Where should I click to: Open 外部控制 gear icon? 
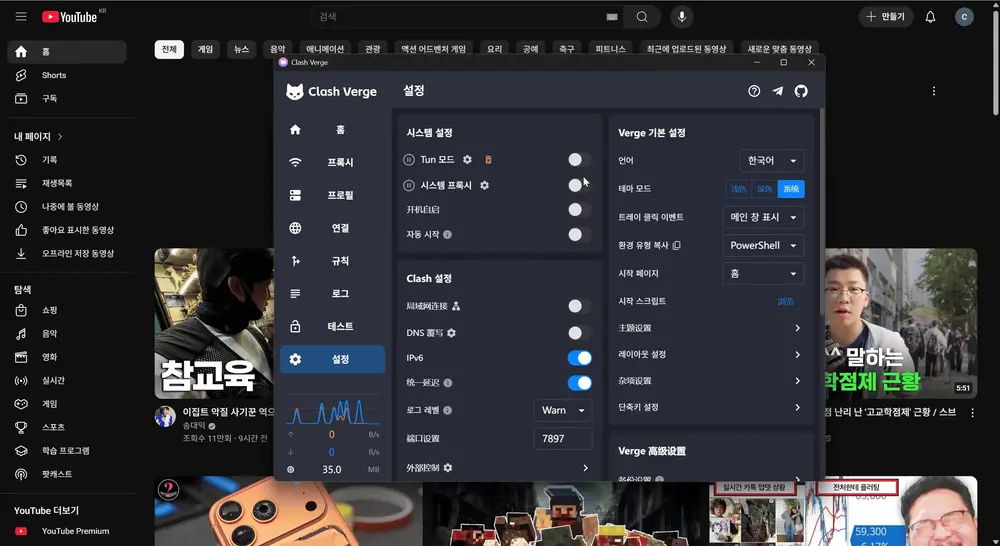point(448,468)
